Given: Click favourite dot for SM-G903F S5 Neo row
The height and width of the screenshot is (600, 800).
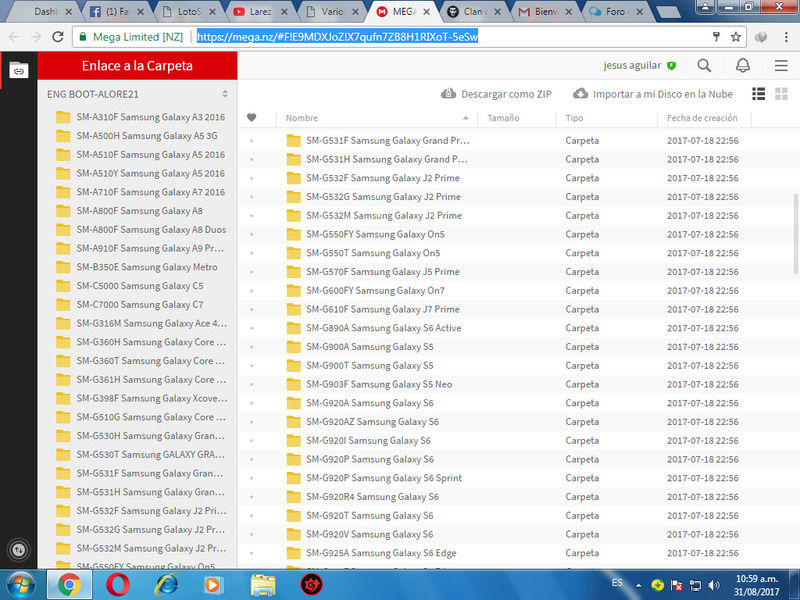Looking at the screenshot, I should pyautogui.click(x=252, y=385).
